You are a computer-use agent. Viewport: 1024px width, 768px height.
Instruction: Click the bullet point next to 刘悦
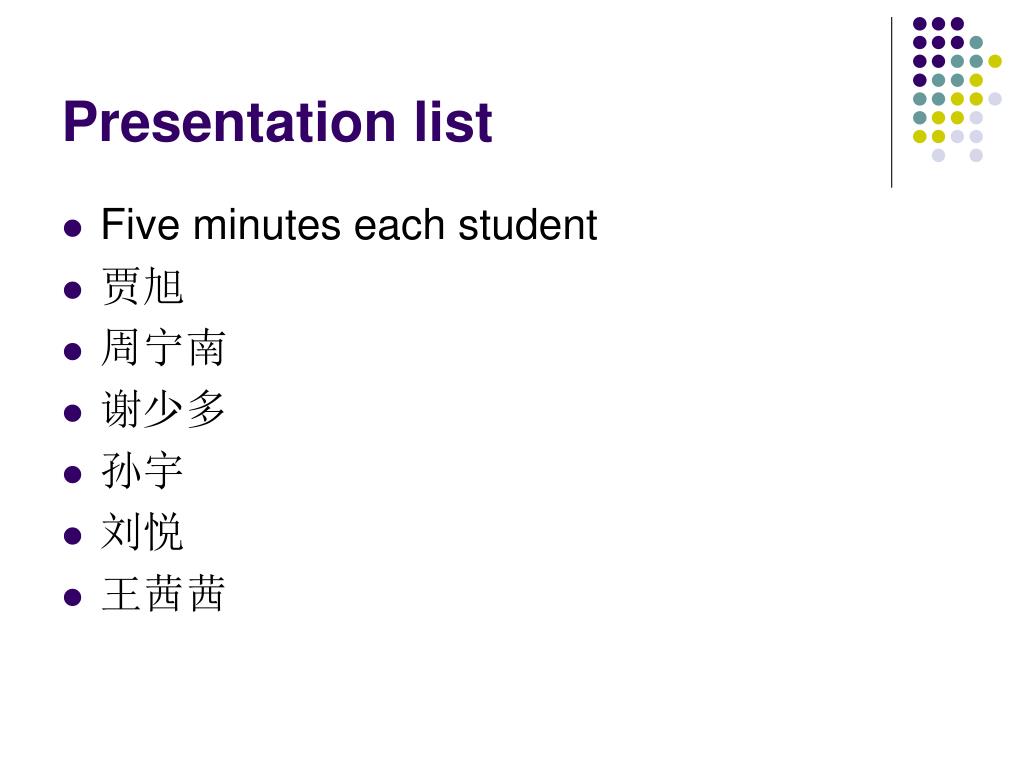72,536
